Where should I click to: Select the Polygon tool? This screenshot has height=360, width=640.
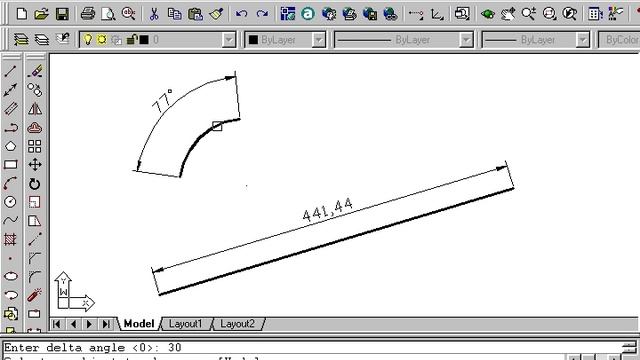coord(11,146)
